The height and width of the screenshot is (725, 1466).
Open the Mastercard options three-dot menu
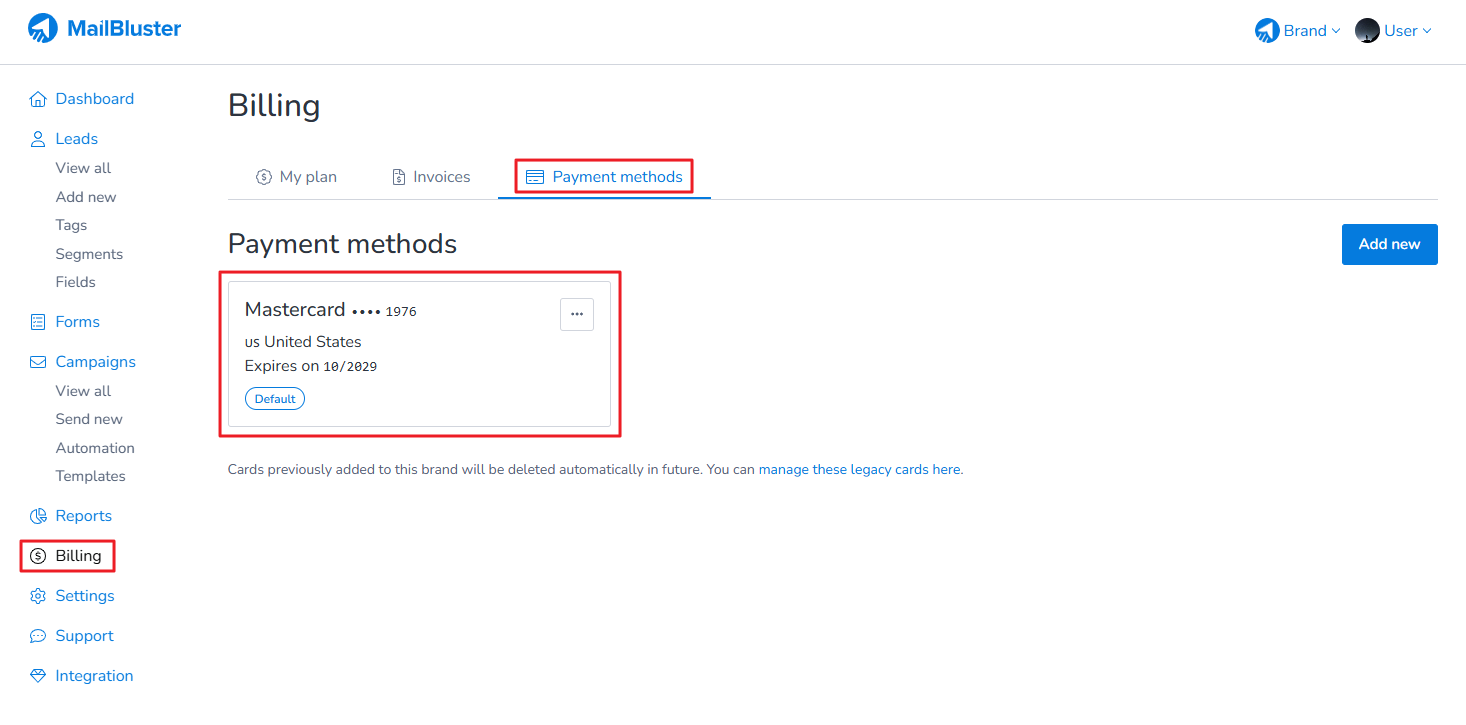coord(577,314)
